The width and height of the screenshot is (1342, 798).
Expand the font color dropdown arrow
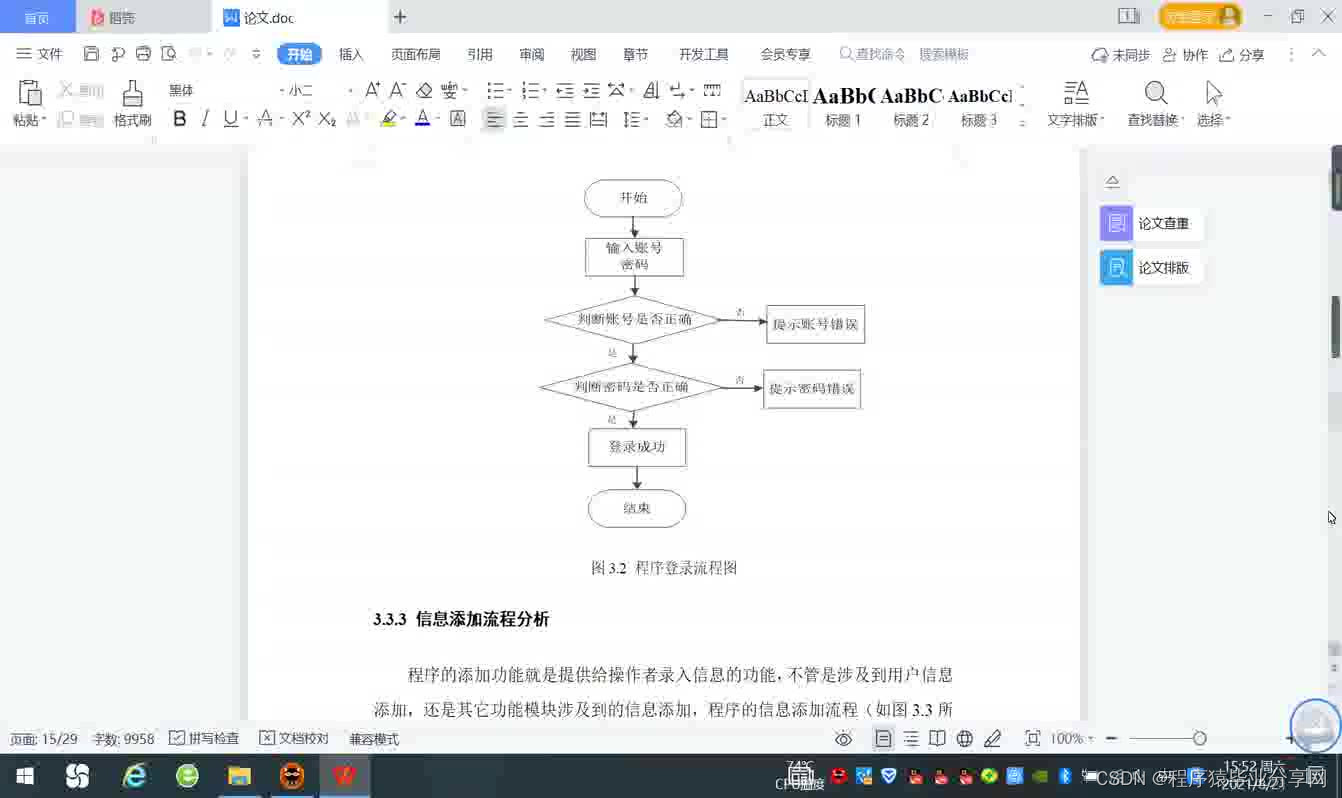point(438,119)
